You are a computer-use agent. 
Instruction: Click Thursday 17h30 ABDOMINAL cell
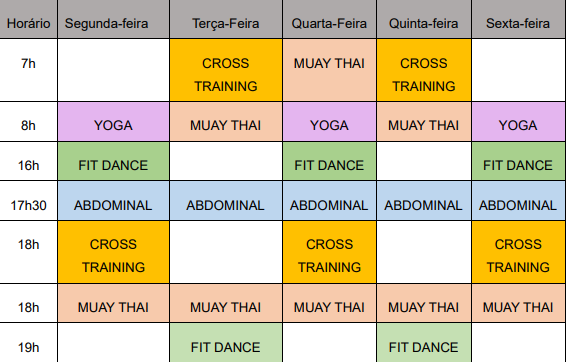[424, 201]
